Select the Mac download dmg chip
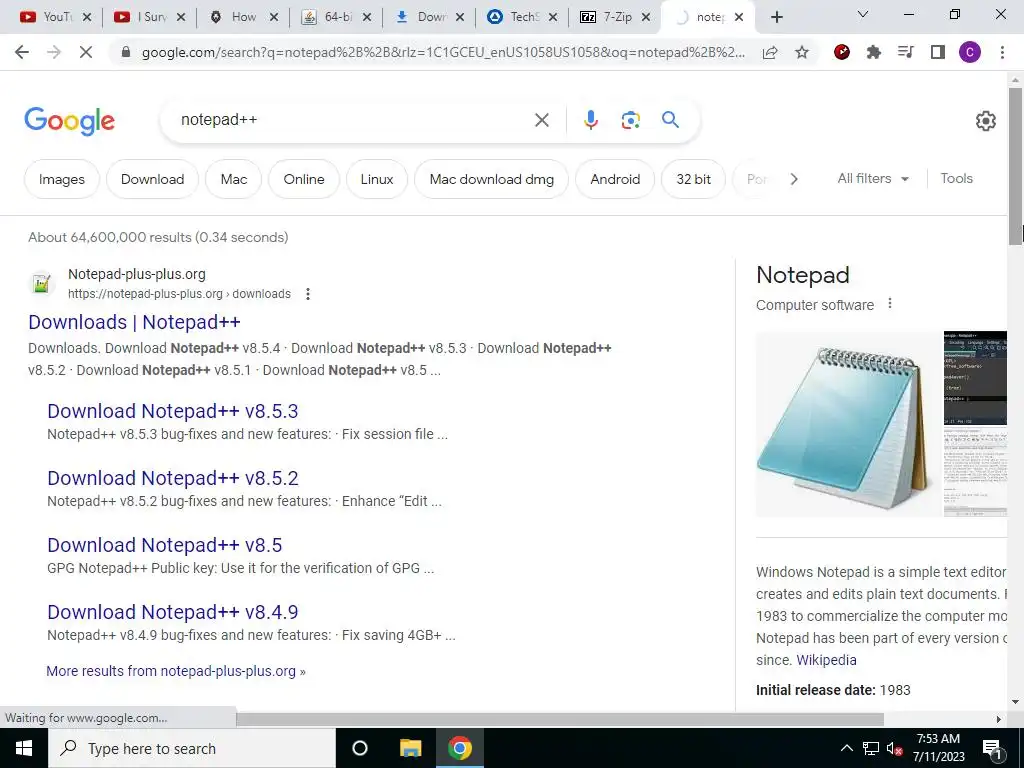This screenshot has height=768, width=1024. (491, 179)
